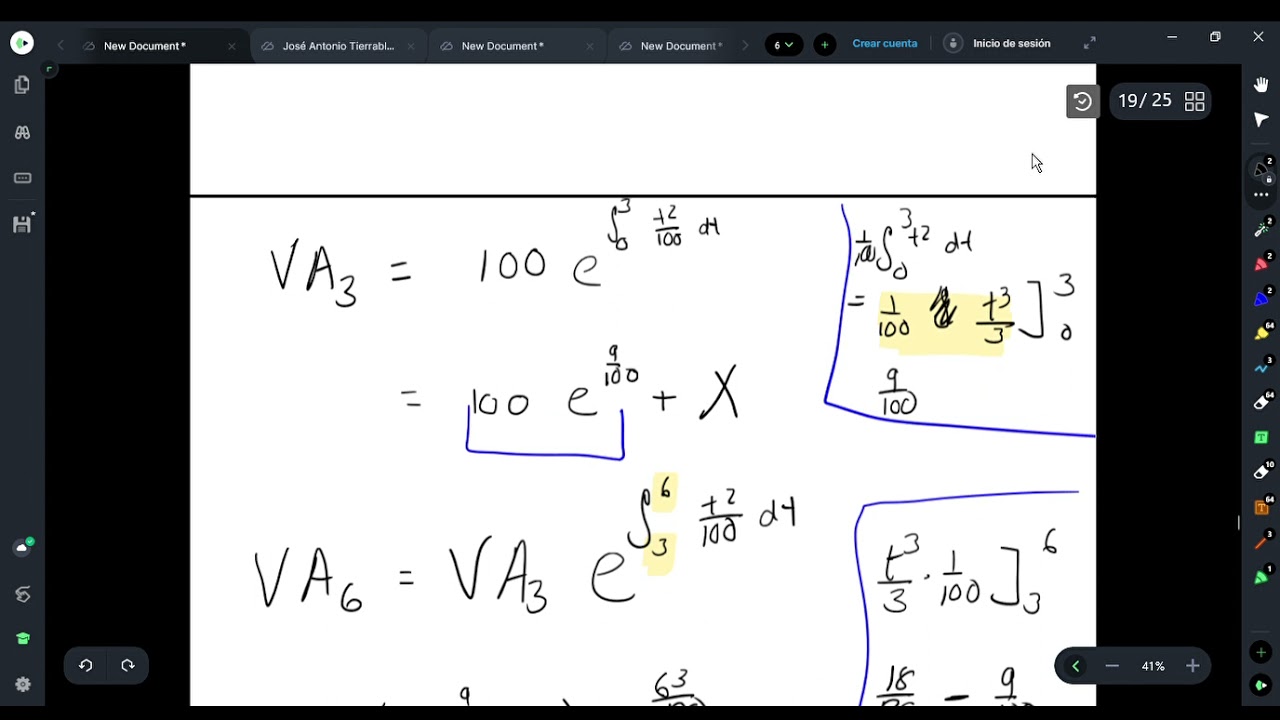Close the third New Document tab
The width and height of the screenshot is (1280, 720).
click(590, 46)
